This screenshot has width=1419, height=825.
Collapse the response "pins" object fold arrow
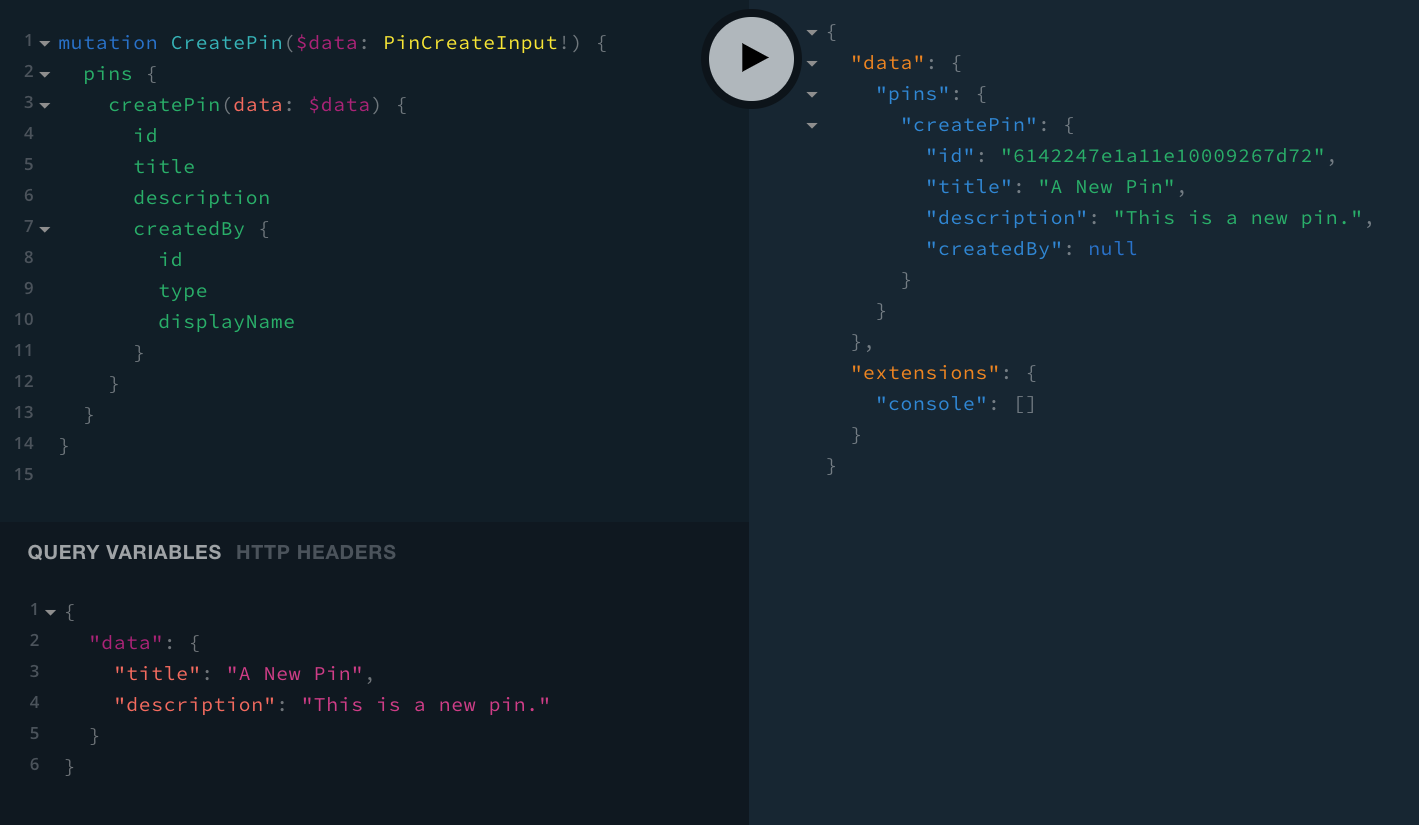pos(812,95)
